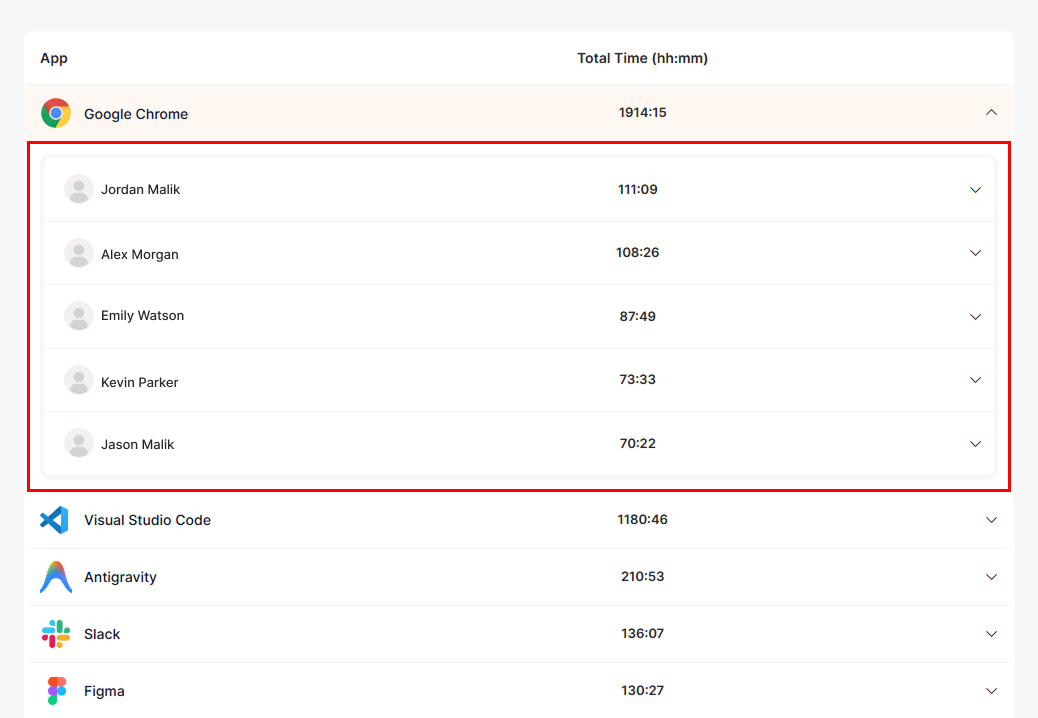Select the Alex Morgan user name
Viewport: 1038px width, 718px height.
coord(140,254)
